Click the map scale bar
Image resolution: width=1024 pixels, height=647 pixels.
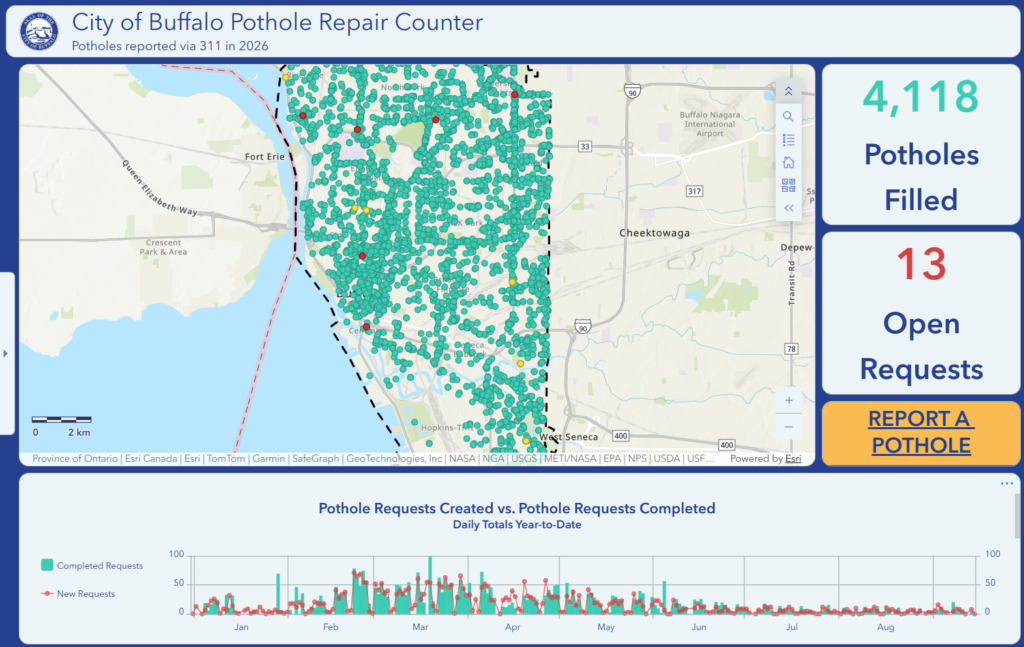tap(61, 420)
